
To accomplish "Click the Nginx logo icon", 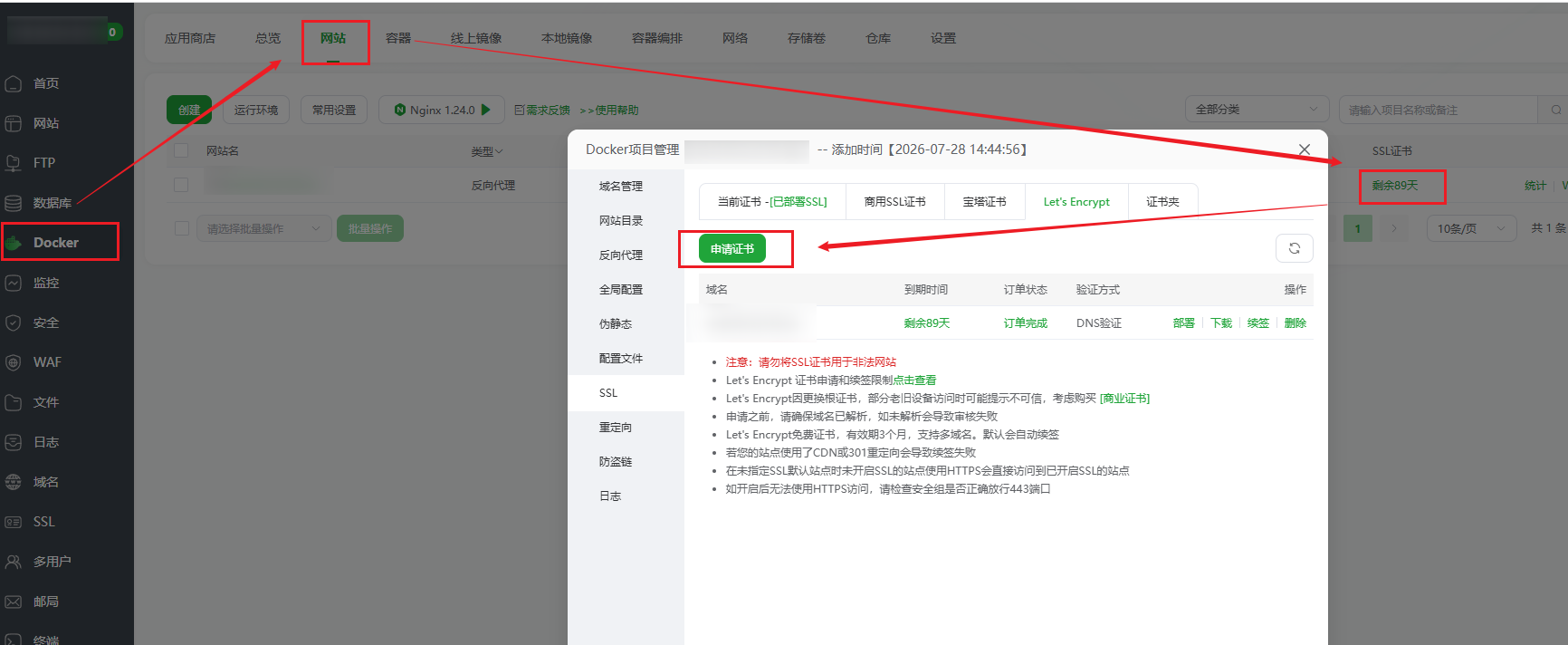I will pyautogui.click(x=400, y=110).
